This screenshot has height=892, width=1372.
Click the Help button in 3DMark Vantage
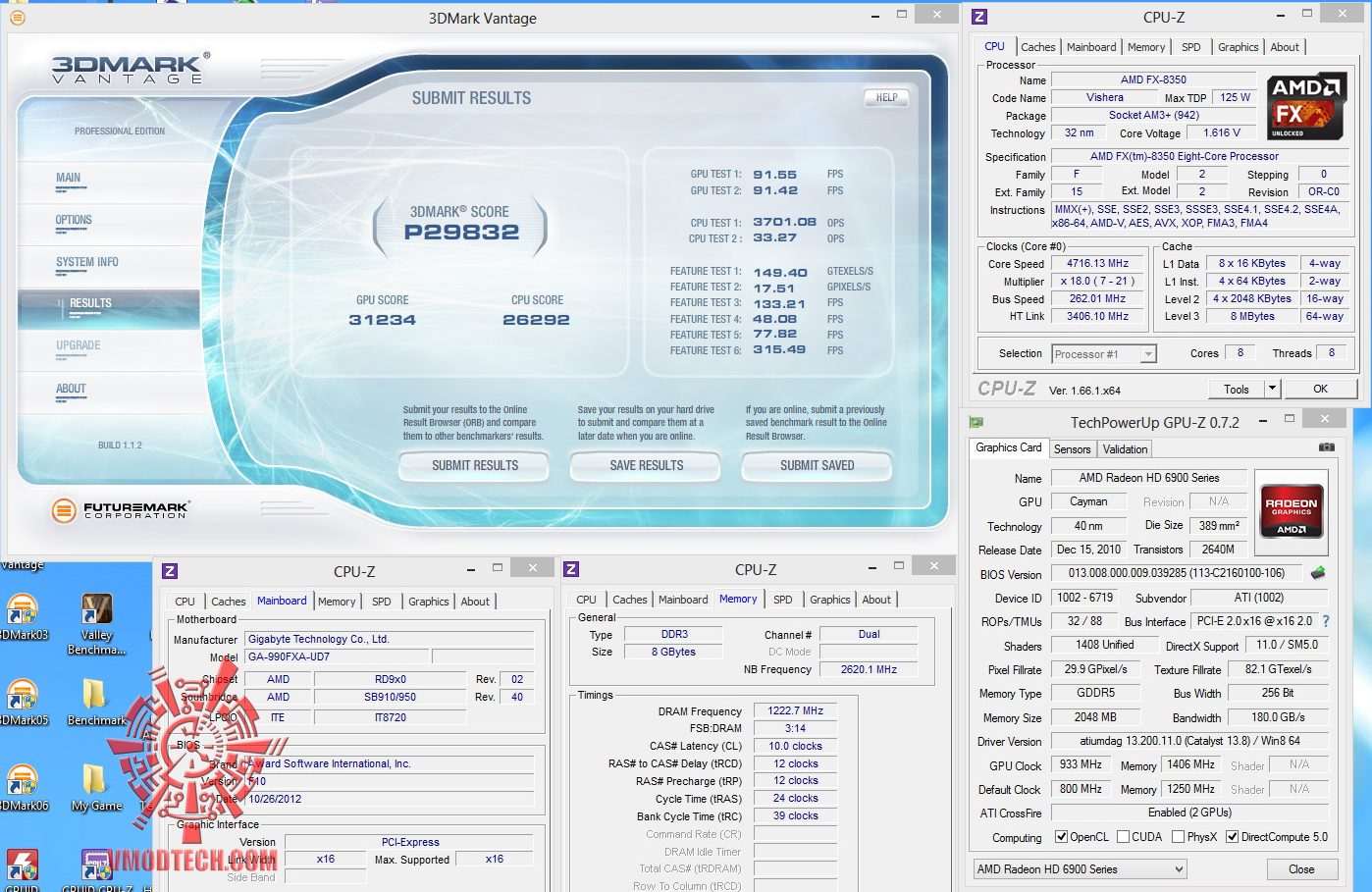point(886,97)
